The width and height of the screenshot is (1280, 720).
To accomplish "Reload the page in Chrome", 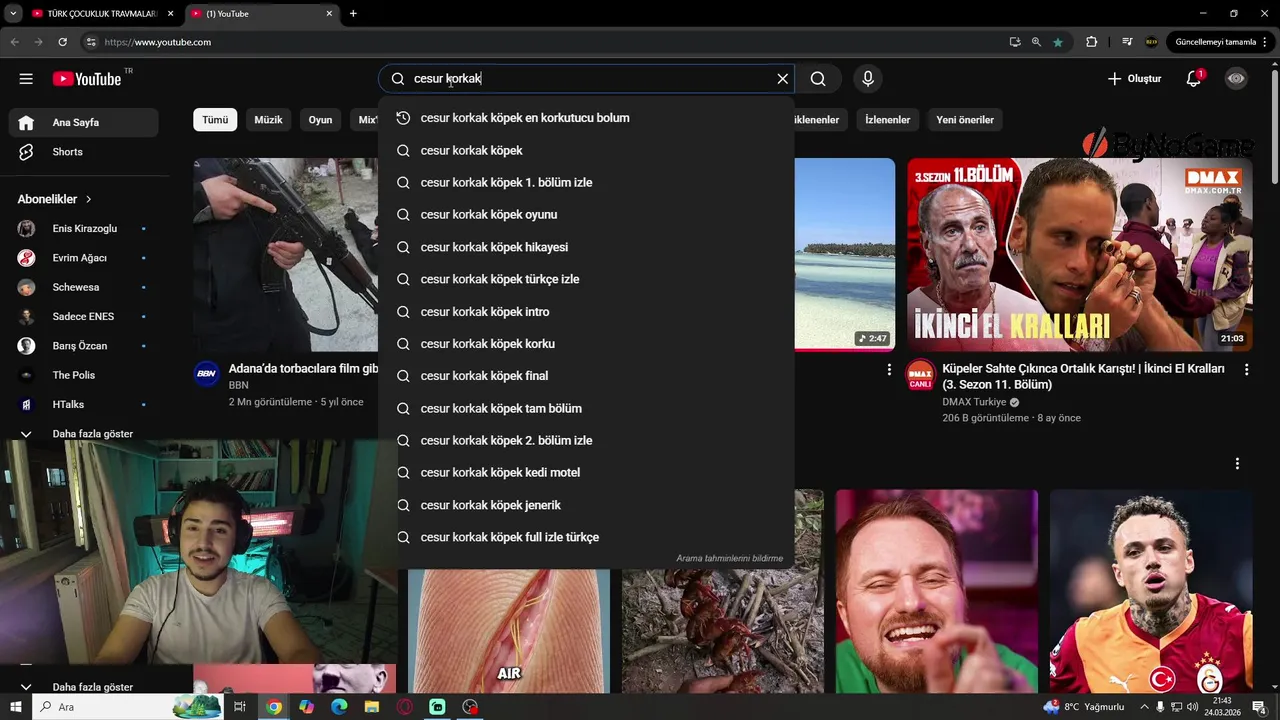I will pyautogui.click(x=62, y=42).
